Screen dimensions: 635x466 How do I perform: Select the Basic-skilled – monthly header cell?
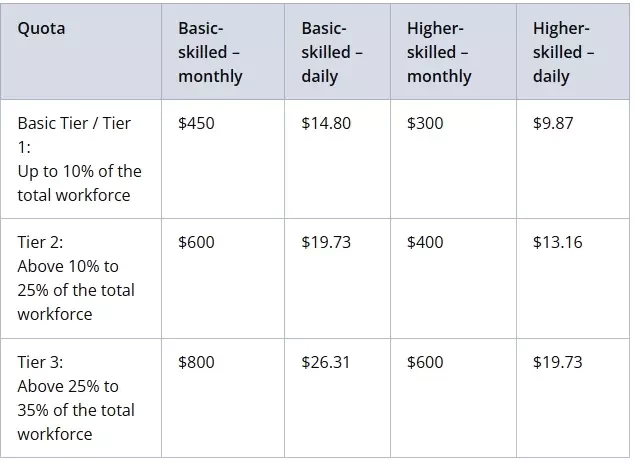(223, 51)
